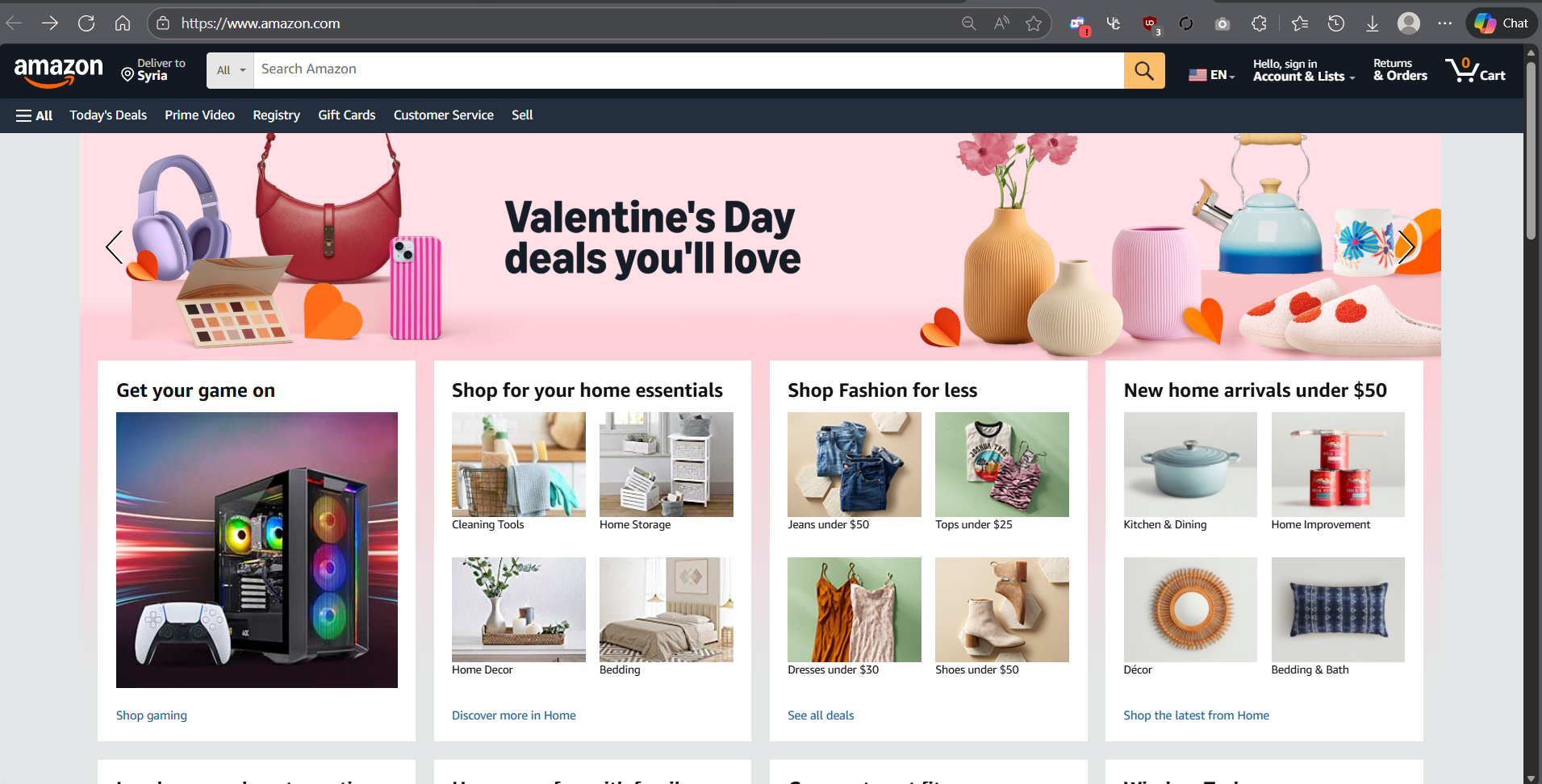Viewport: 1542px width, 784px height.
Task: Click the Amazon logo
Action: tap(58, 71)
